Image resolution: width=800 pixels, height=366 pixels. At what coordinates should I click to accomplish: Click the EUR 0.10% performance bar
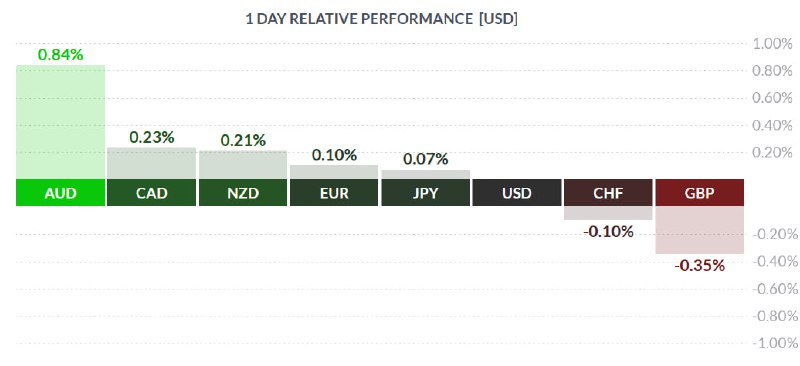point(334,172)
